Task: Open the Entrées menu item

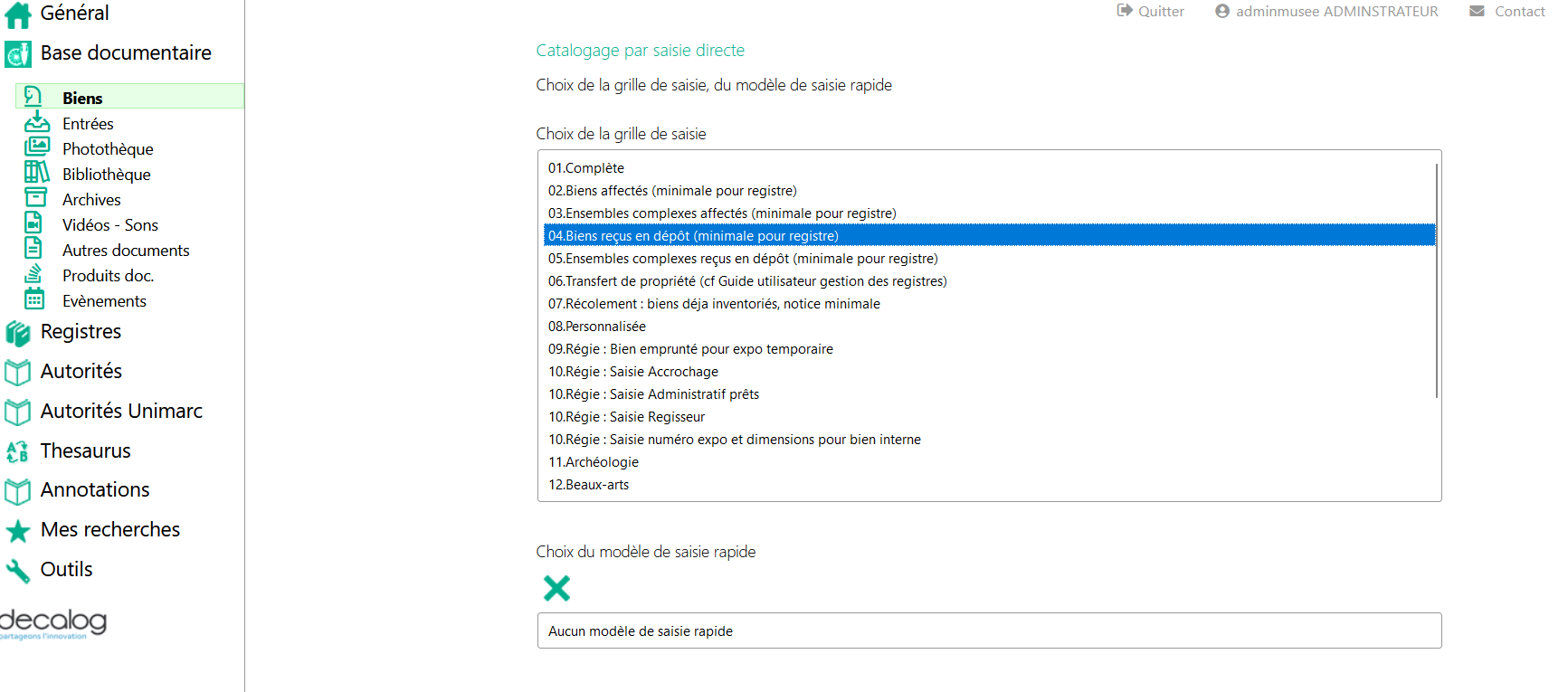Action: click(x=88, y=124)
